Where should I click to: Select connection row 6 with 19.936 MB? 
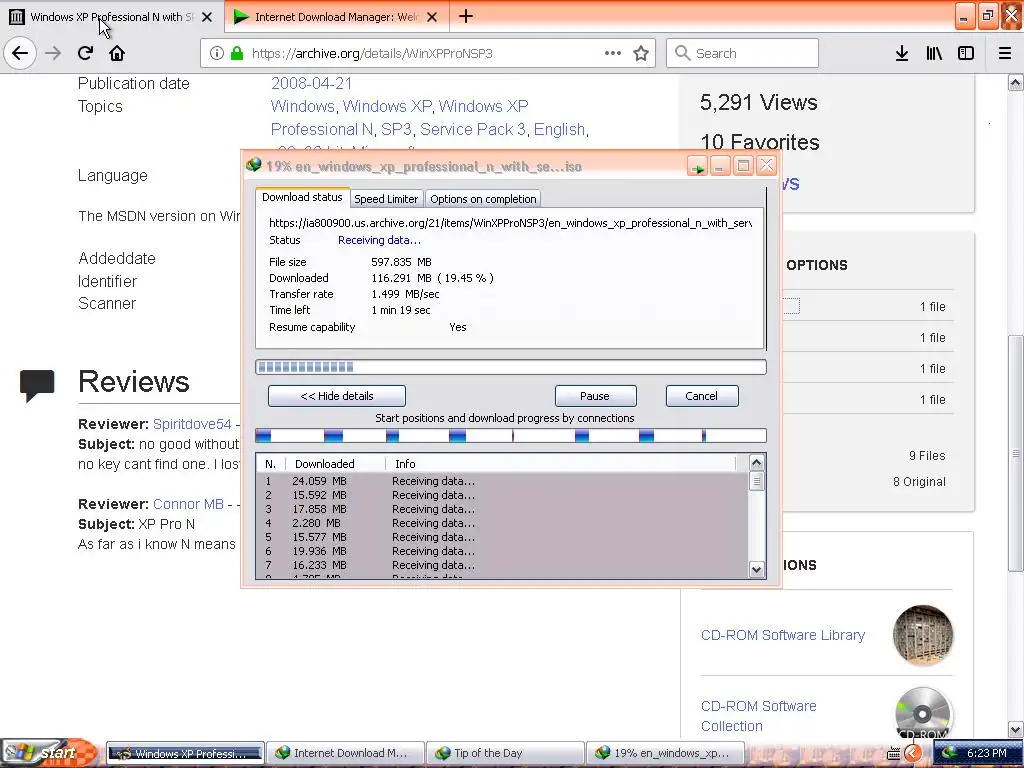pos(502,551)
